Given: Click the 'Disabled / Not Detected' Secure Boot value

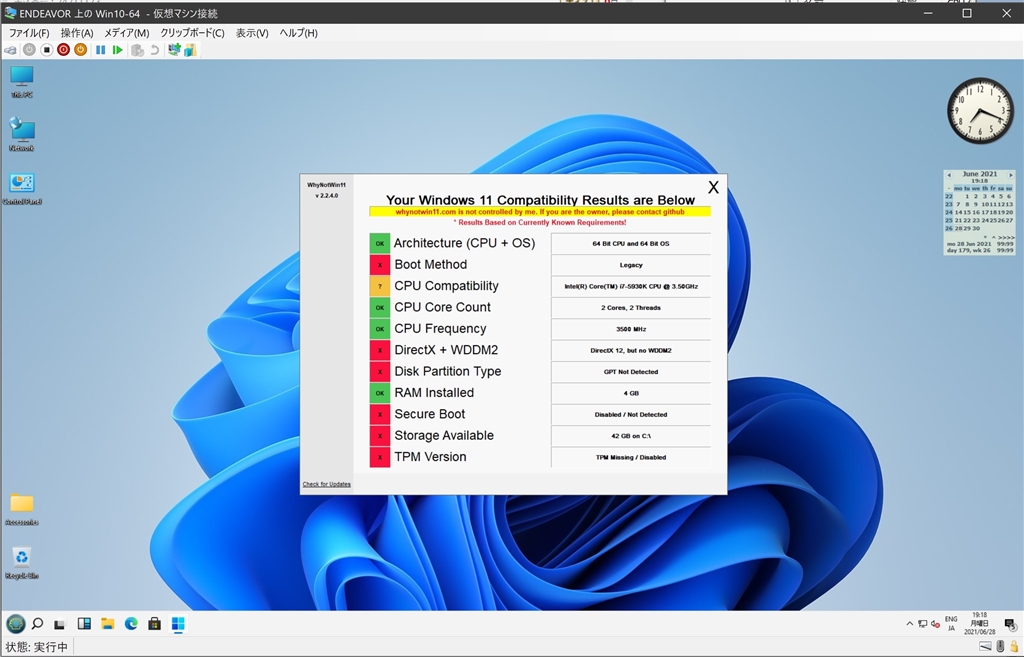Looking at the screenshot, I should (631, 415).
